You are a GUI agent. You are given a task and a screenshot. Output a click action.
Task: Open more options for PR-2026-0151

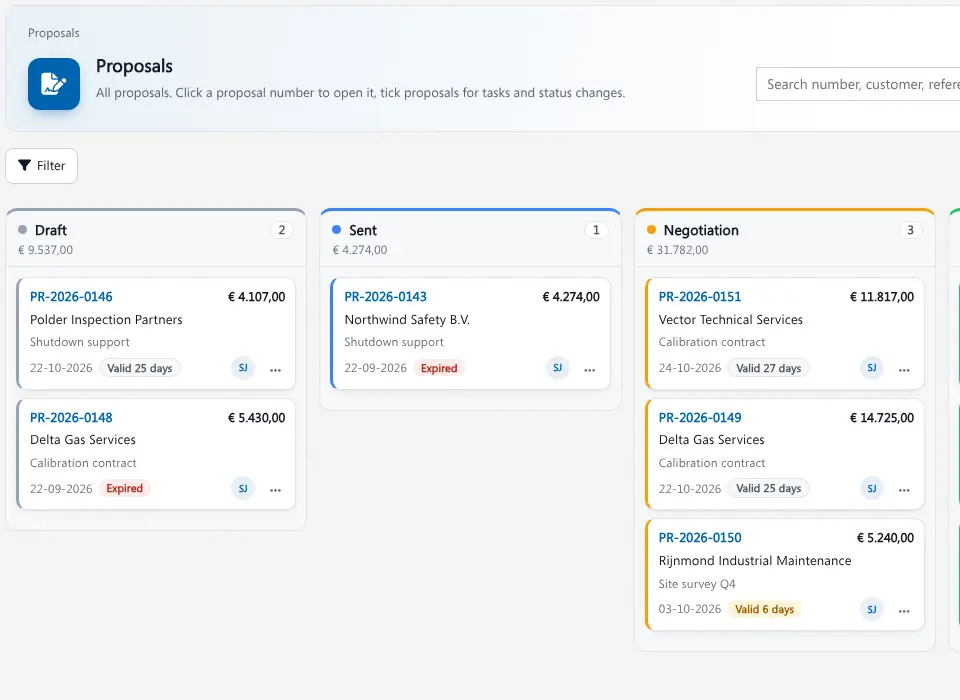pyautogui.click(x=904, y=369)
